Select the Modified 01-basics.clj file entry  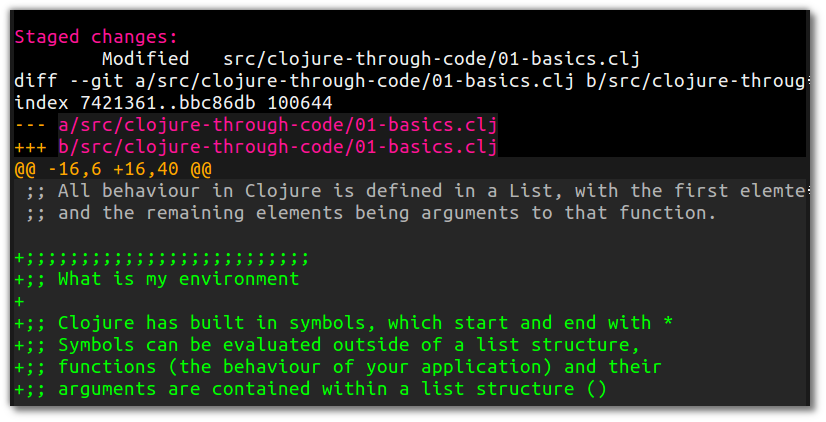click(371, 58)
